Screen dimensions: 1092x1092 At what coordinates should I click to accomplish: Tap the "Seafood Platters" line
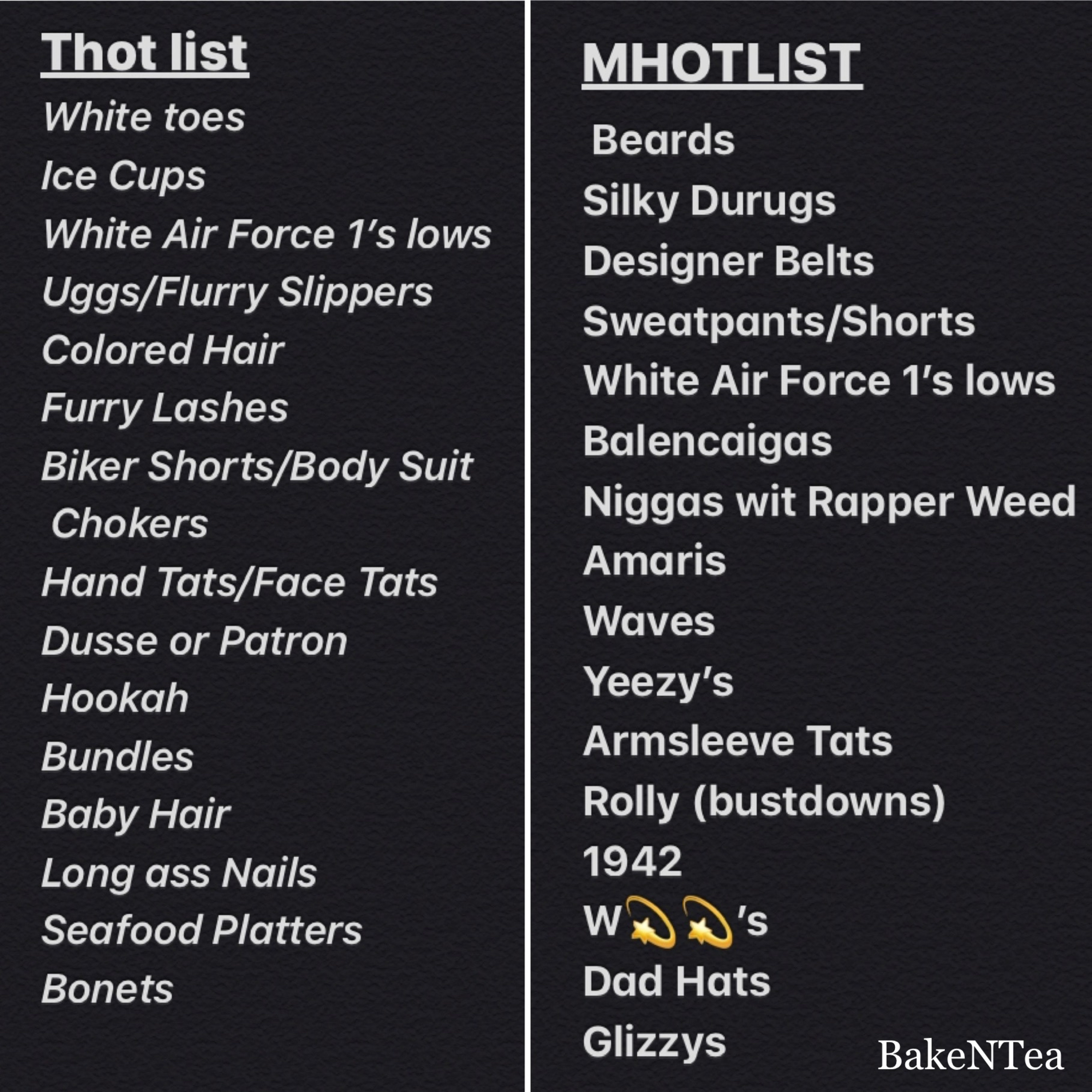click(202, 930)
